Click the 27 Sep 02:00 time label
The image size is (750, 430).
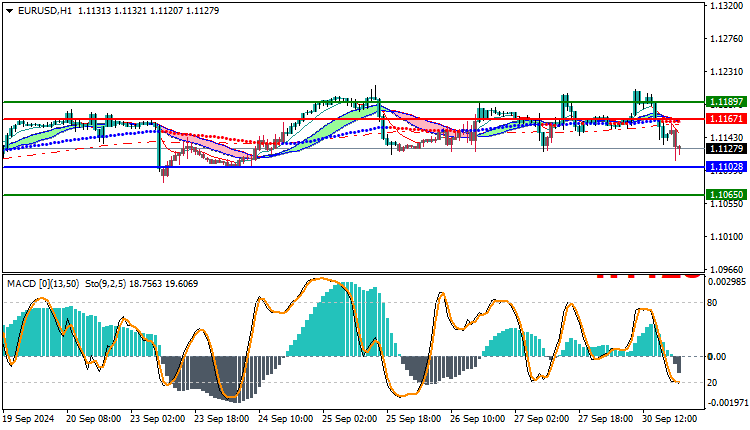tap(542, 419)
